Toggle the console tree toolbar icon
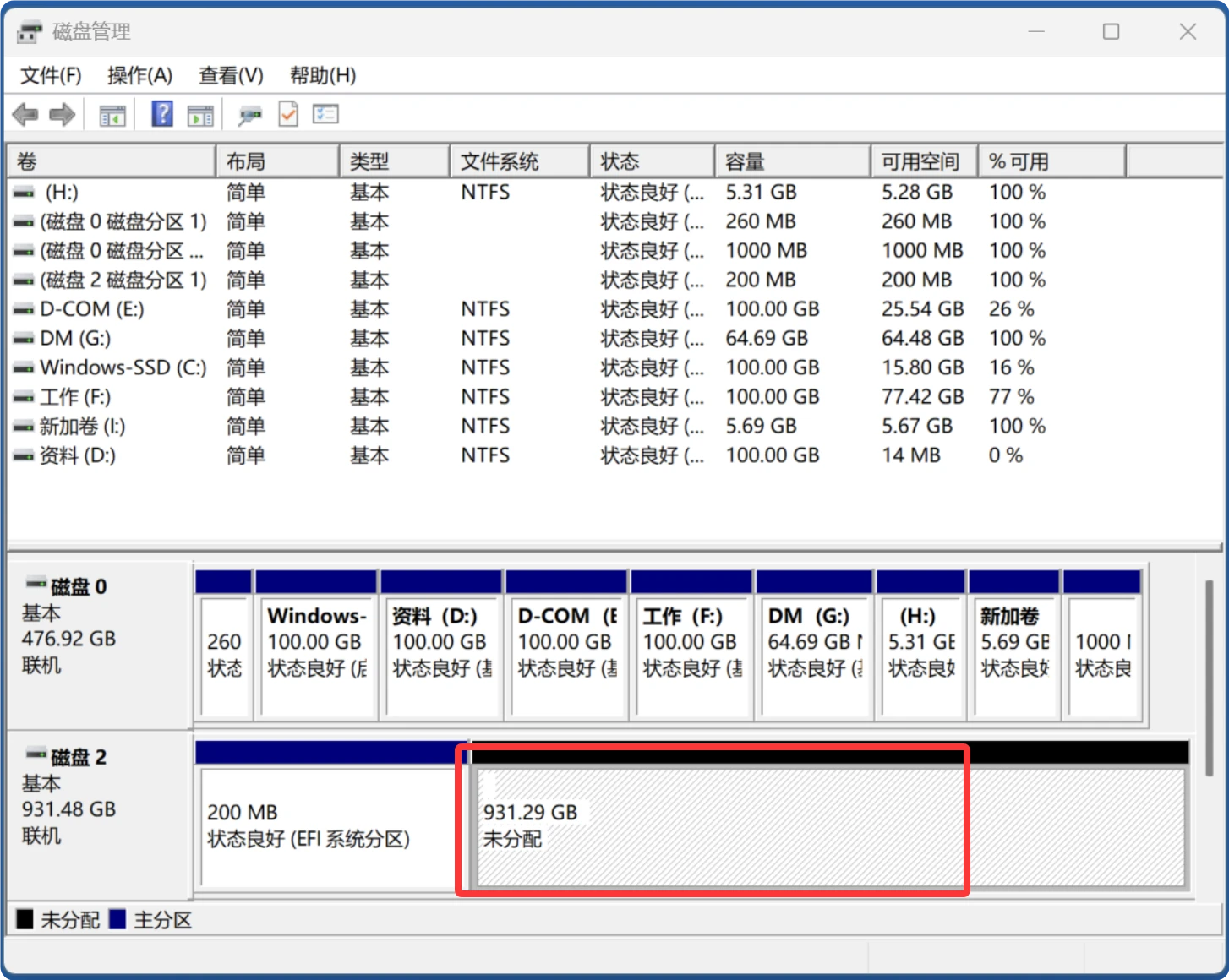The width and height of the screenshot is (1229, 980). (x=112, y=115)
